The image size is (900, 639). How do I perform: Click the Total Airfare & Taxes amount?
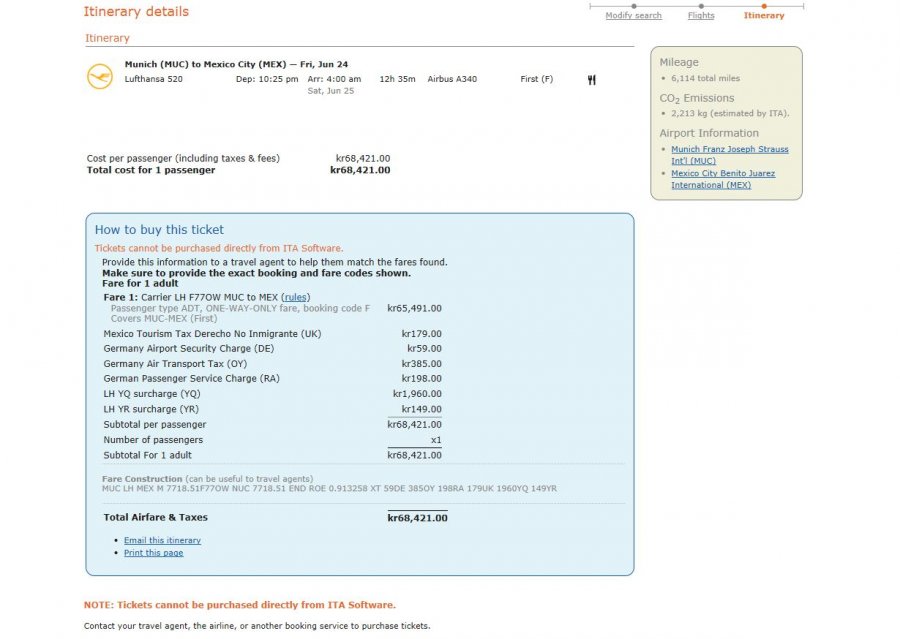[x=417, y=518]
